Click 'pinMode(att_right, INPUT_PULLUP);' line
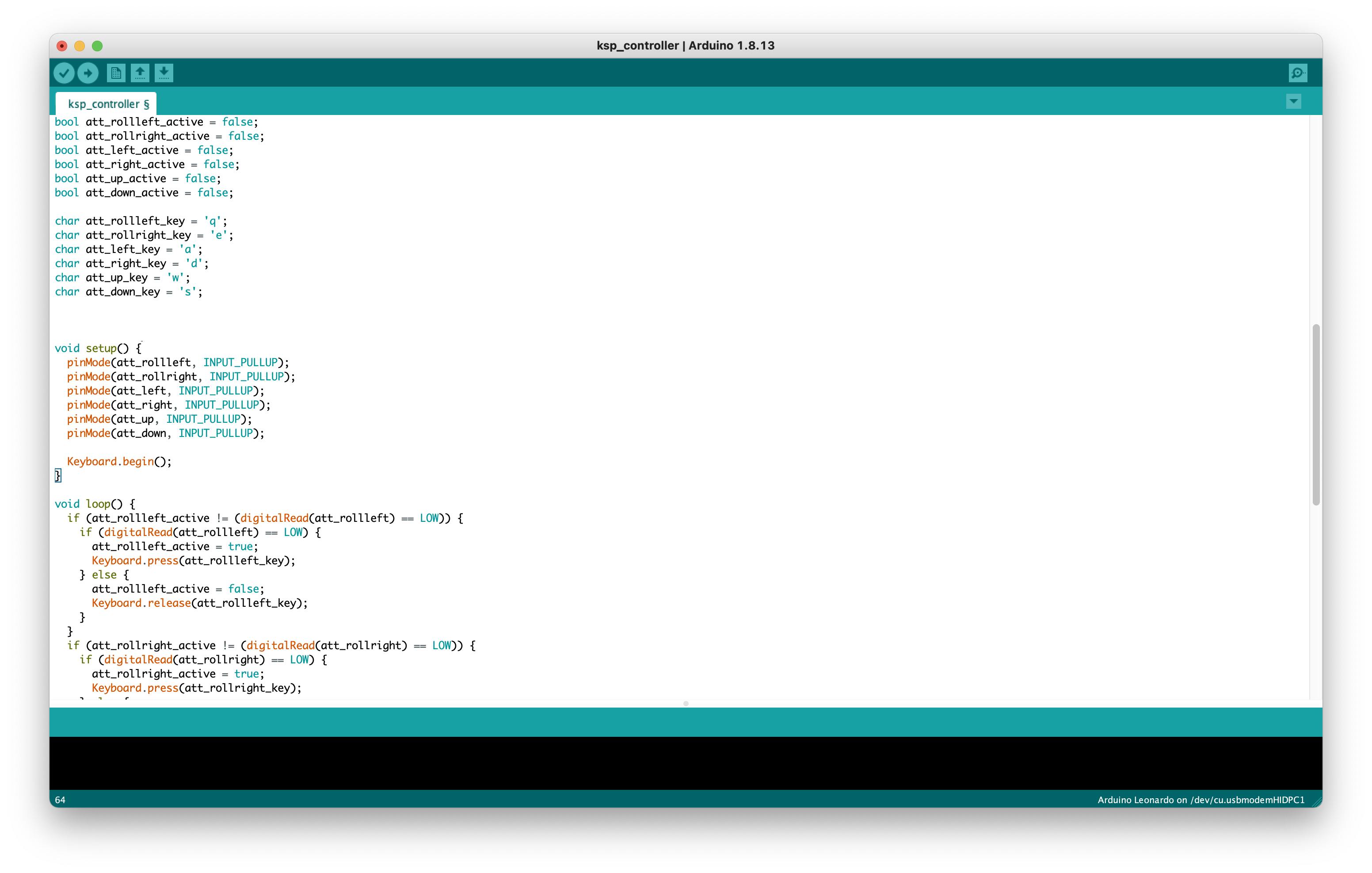Image resolution: width=1372 pixels, height=873 pixels. click(x=169, y=405)
